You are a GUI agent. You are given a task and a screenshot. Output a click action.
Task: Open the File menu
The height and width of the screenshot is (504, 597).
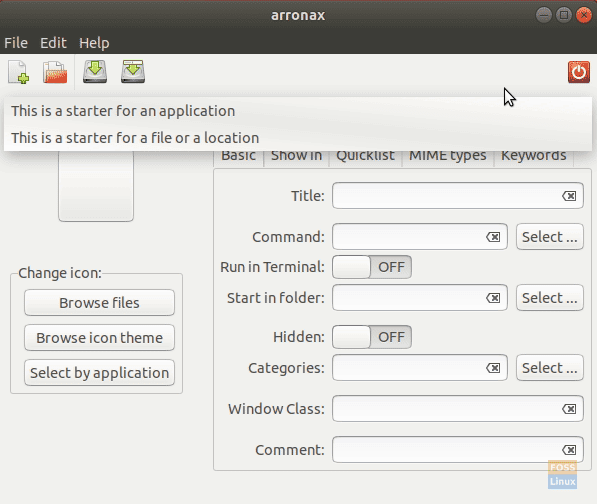coord(16,43)
